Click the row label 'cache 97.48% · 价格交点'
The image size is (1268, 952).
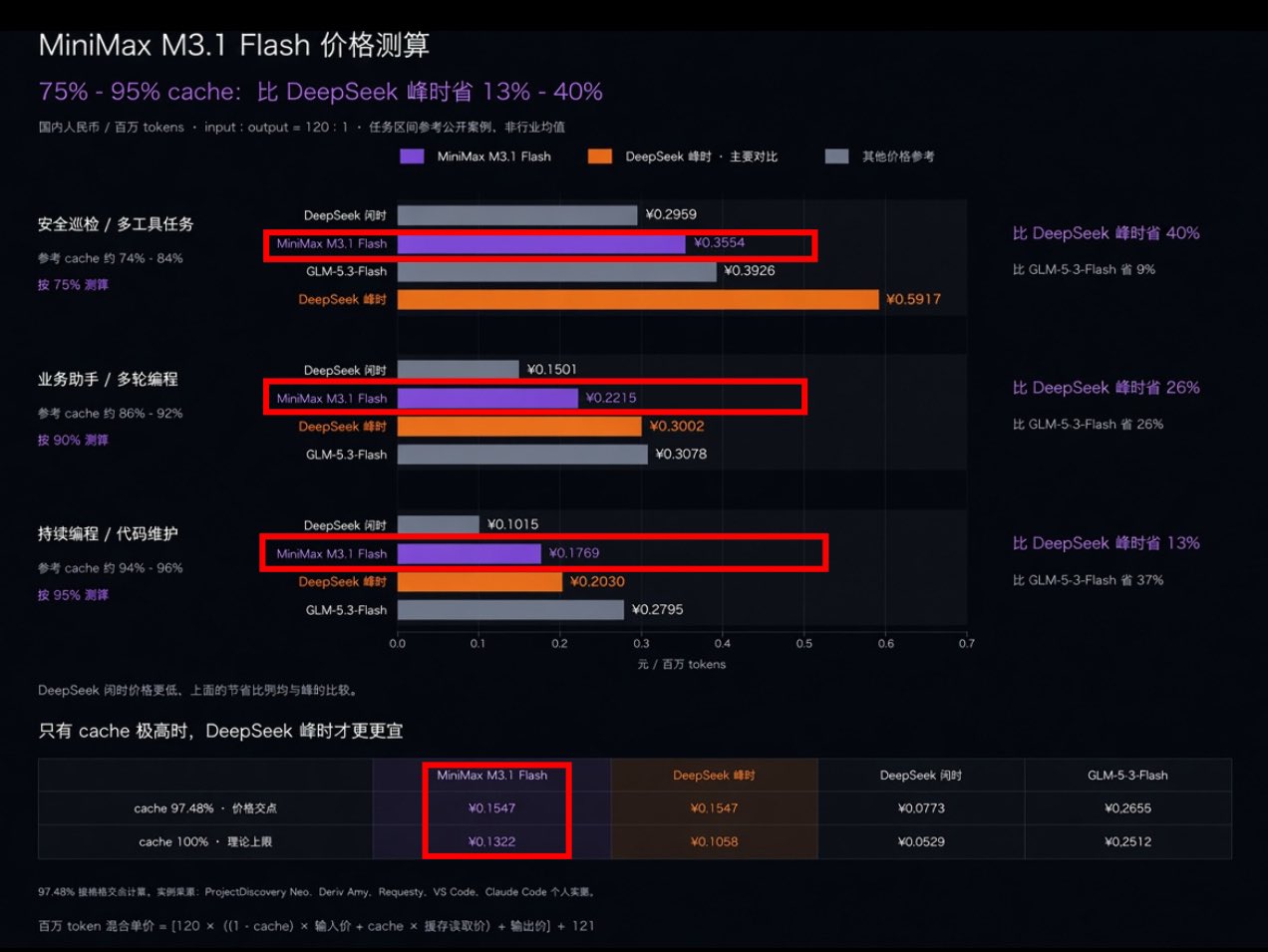coord(205,808)
